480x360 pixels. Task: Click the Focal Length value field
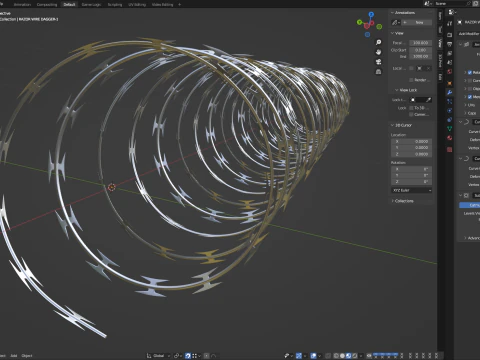tap(421, 43)
